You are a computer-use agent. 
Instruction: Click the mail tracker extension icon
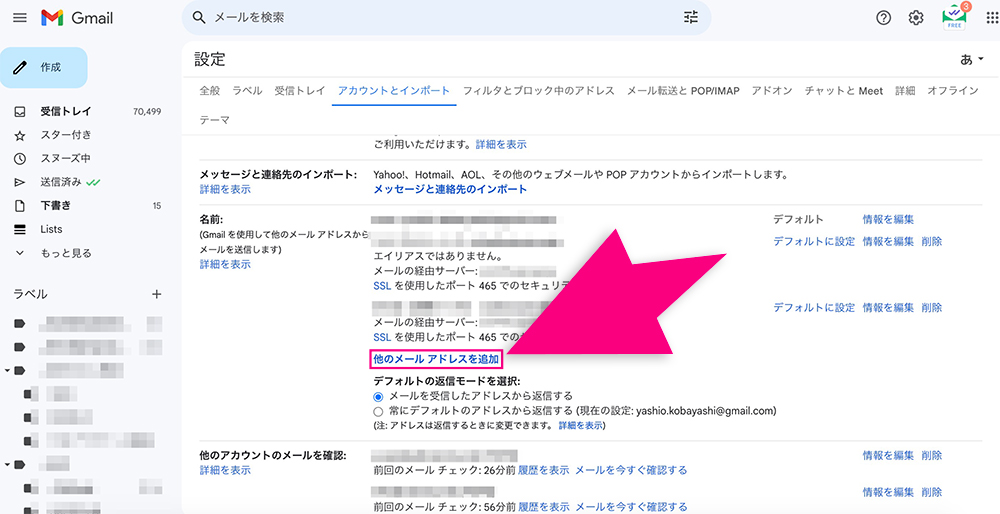955,17
